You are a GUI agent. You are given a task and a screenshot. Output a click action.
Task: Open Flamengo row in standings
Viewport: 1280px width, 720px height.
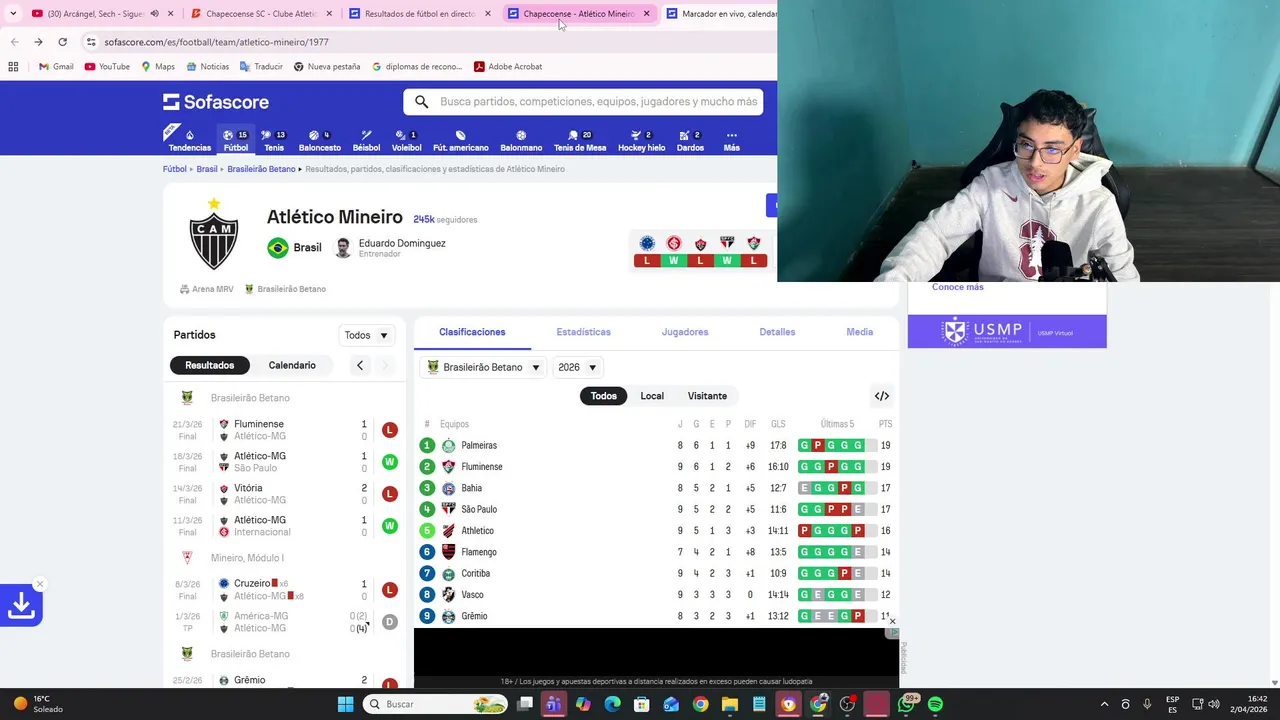pos(656,552)
